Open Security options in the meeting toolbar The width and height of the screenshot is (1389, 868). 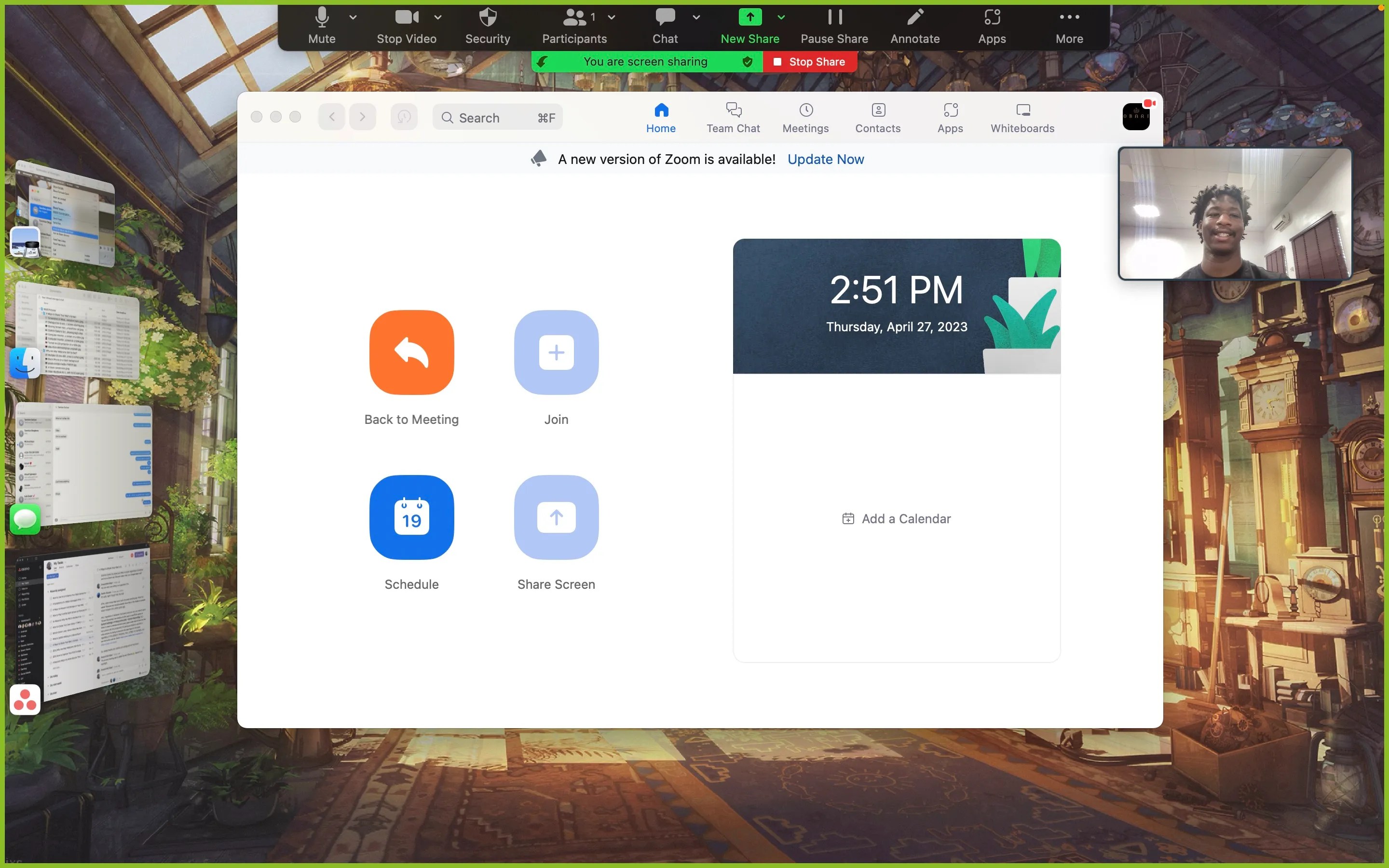[x=487, y=26]
